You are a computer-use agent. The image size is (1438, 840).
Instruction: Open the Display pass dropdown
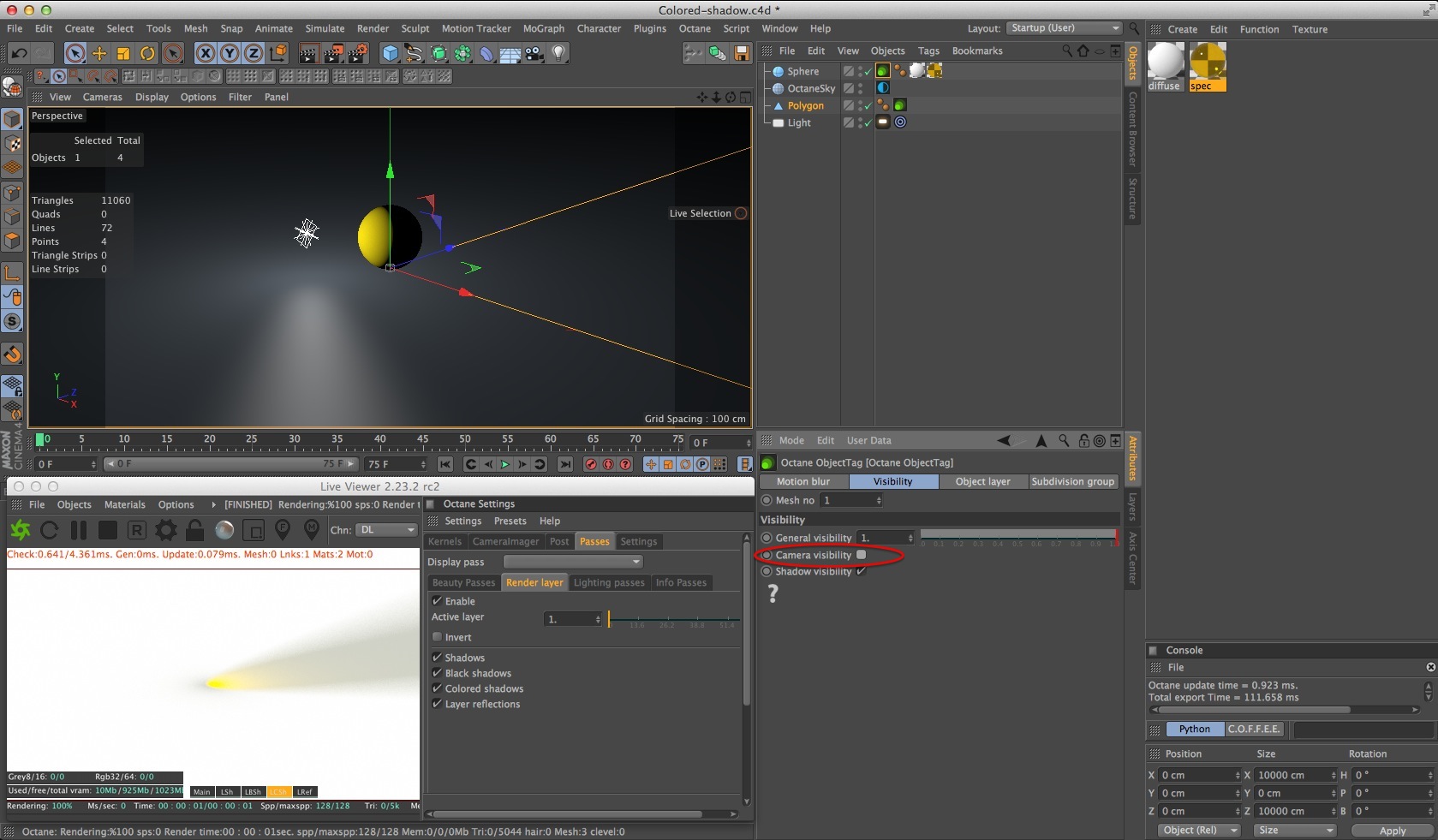coord(572,562)
